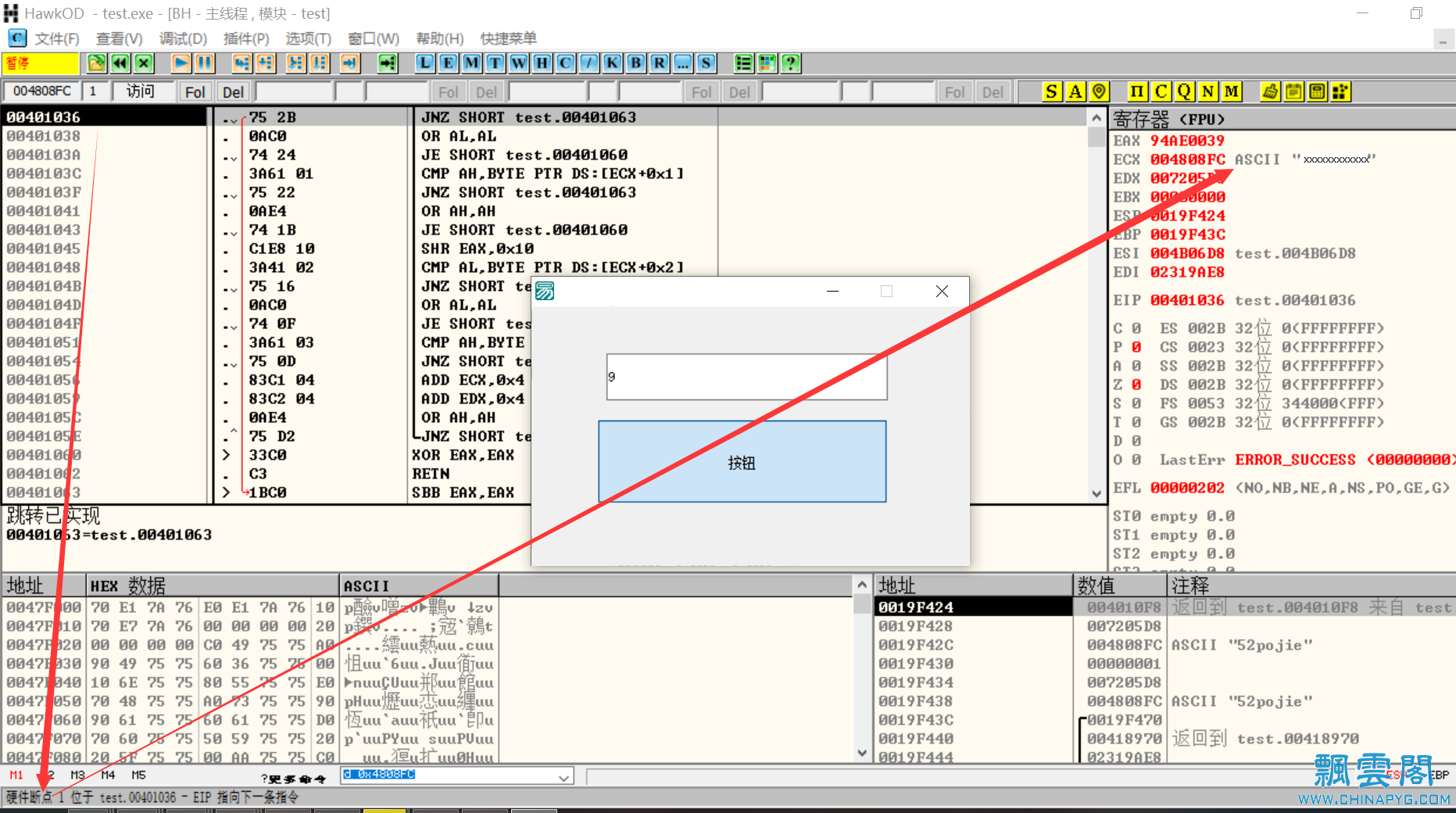Select the M1 memory tab
Screen dimensions: 1456x813
pyautogui.click(x=16, y=775)
